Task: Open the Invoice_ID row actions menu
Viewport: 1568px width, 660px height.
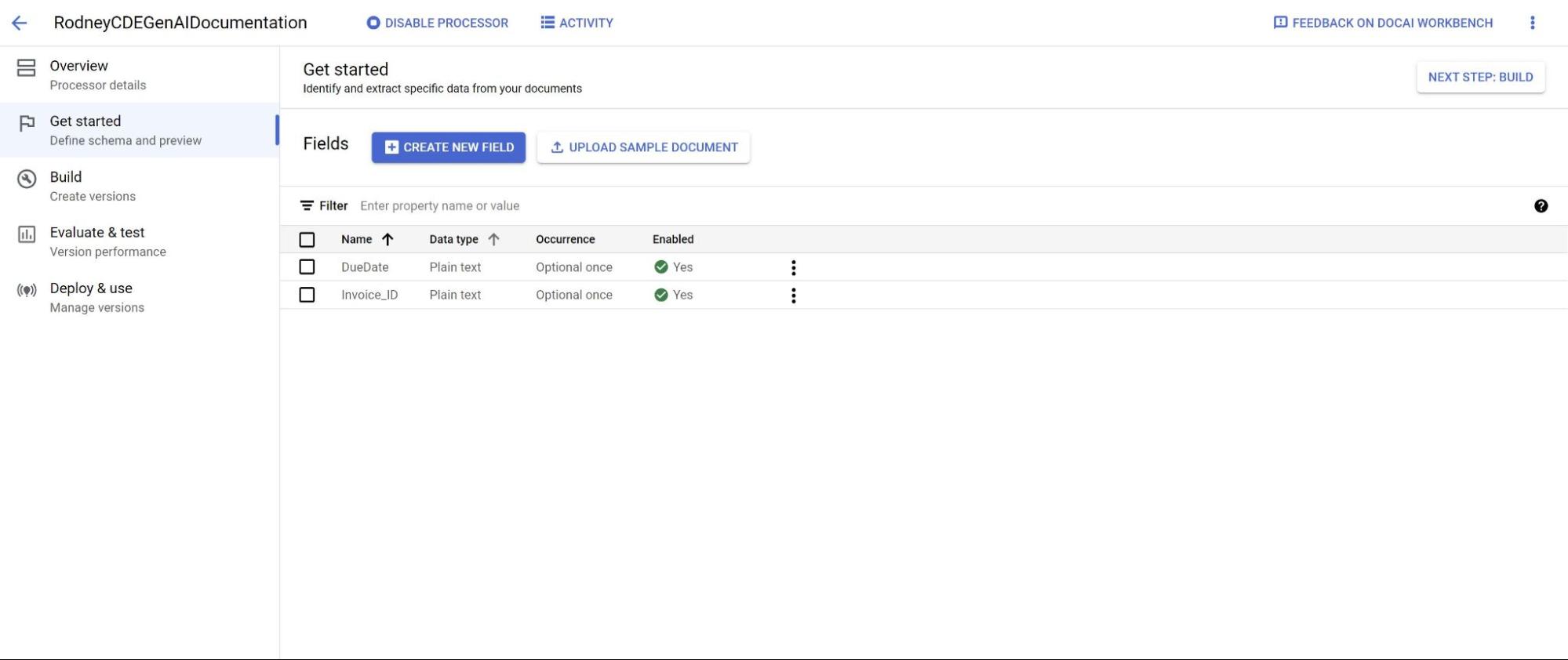Action: tap(793, 296)
